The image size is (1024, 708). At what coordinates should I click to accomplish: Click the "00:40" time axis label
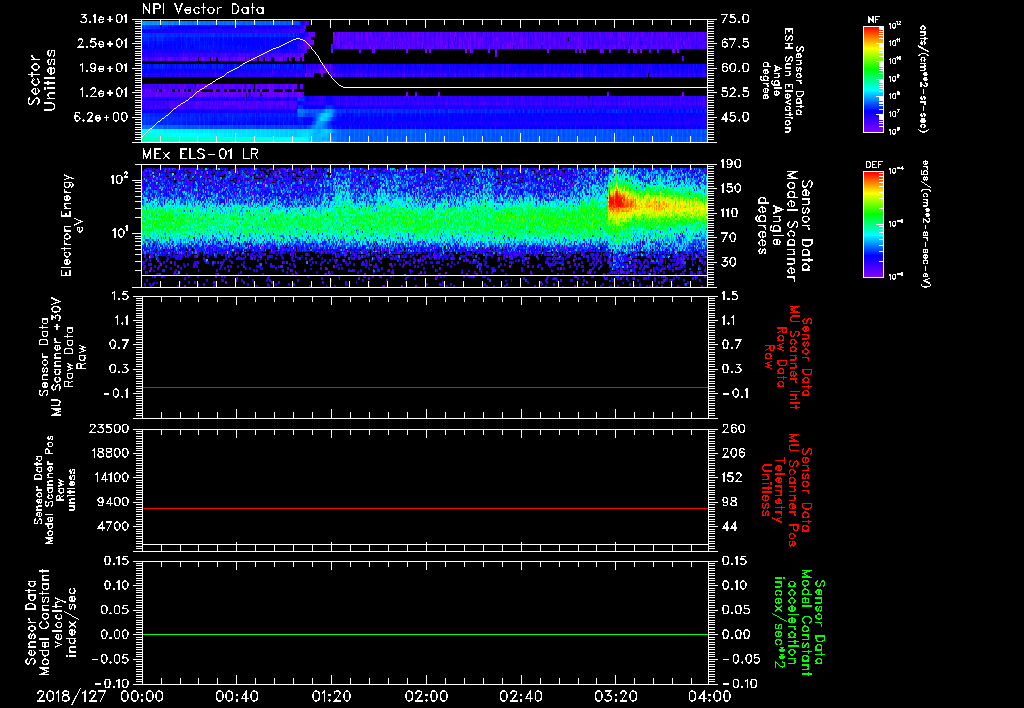coord(236,696)
